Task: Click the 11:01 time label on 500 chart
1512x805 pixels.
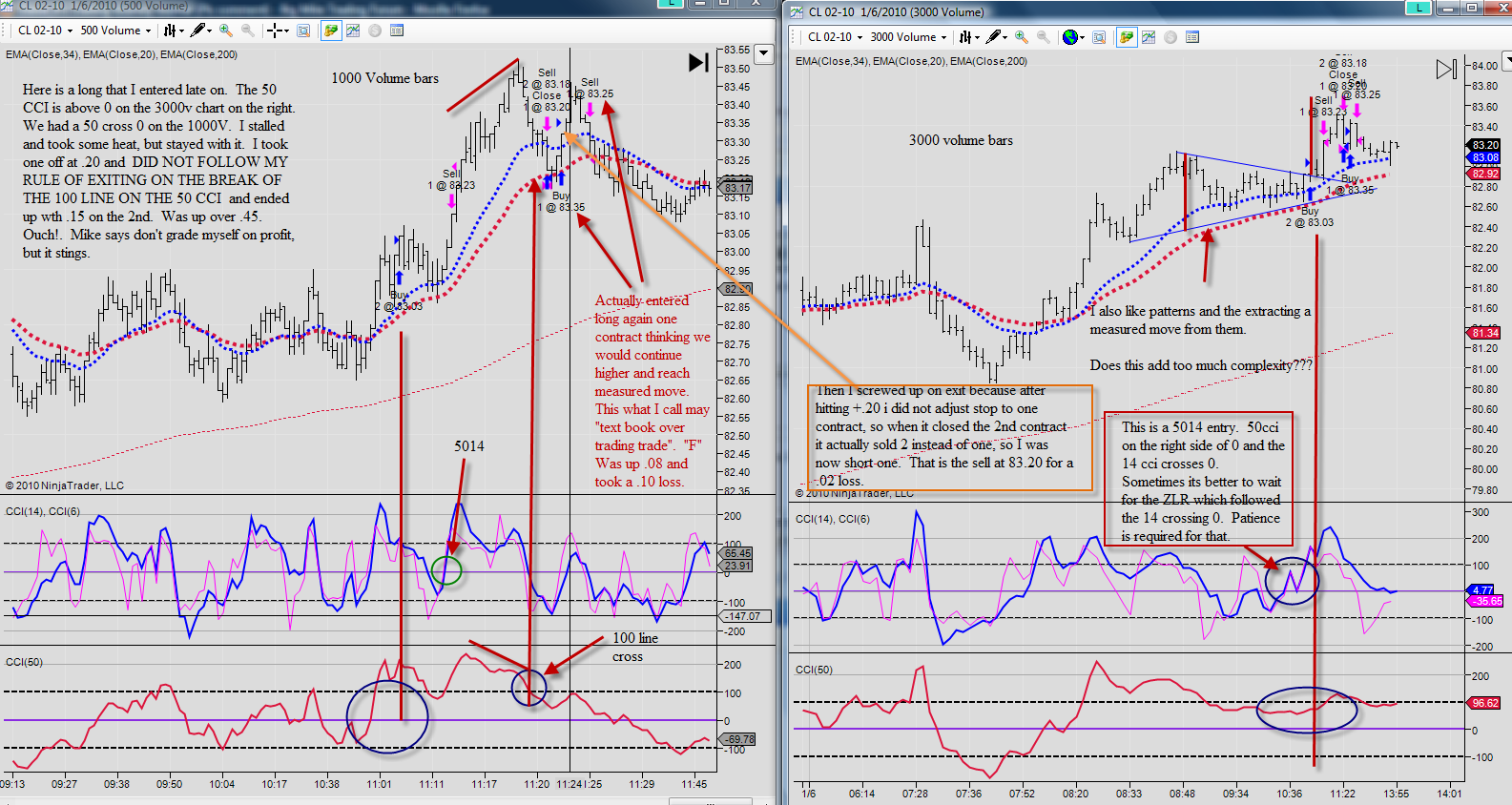Action: [379, 784]
